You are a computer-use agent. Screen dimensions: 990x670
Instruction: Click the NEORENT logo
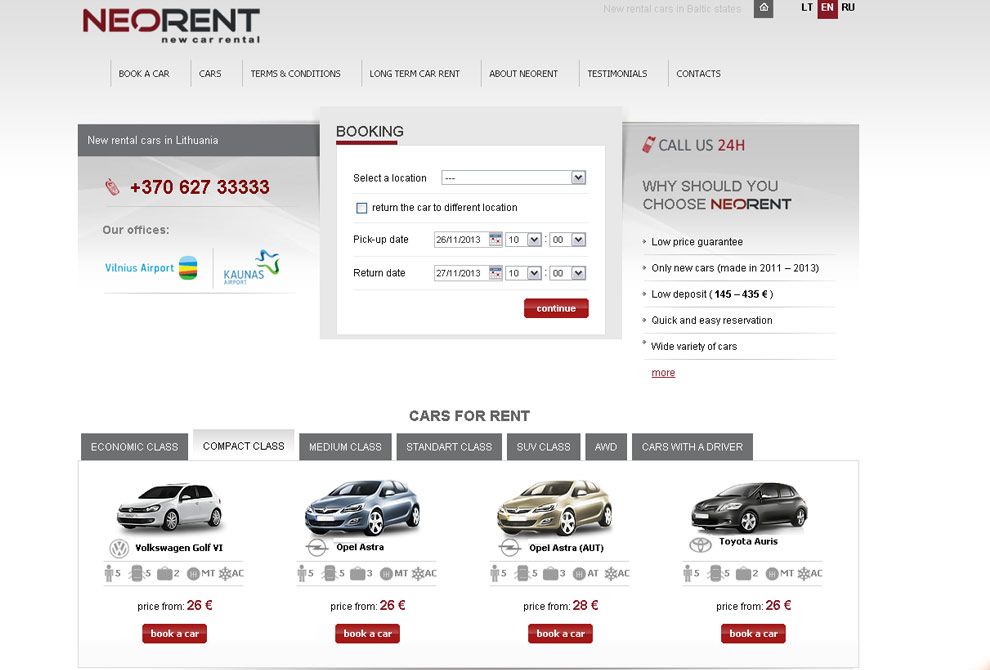(171, 25)
